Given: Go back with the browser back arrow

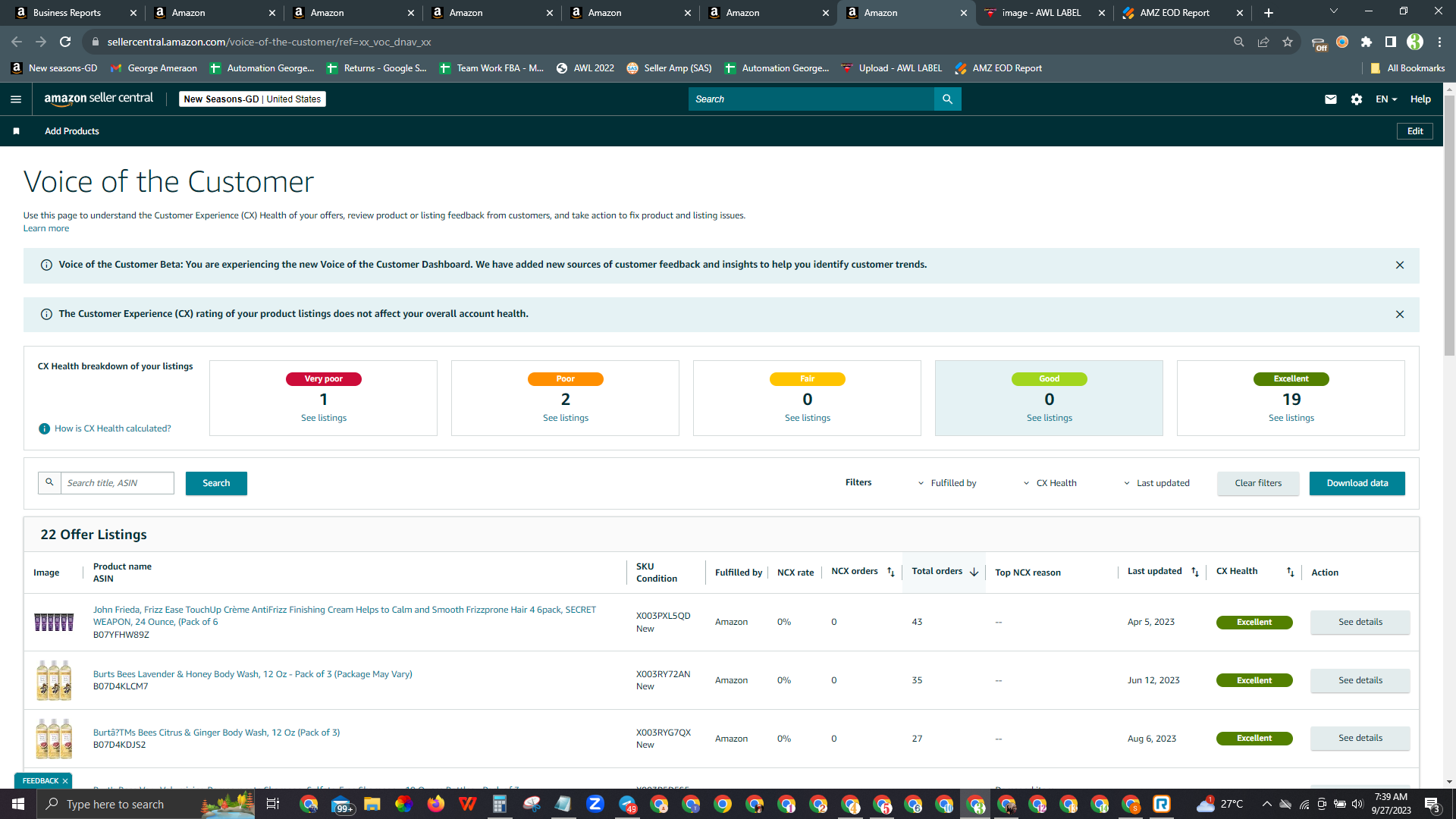Looking at the screenshot, I should 17,42.
